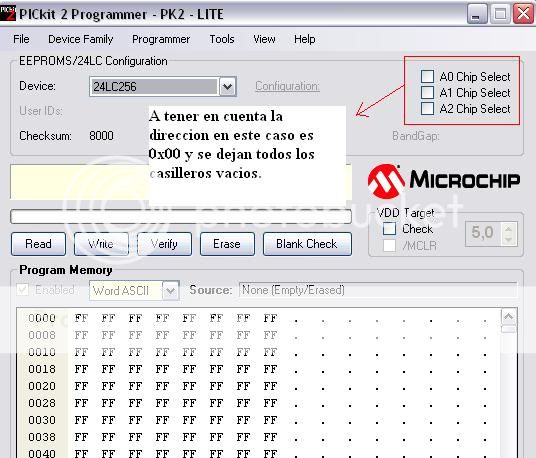Increase VDD Target voltage with up arrow
Screen dimensions: 536x458
tap(509, 229)
